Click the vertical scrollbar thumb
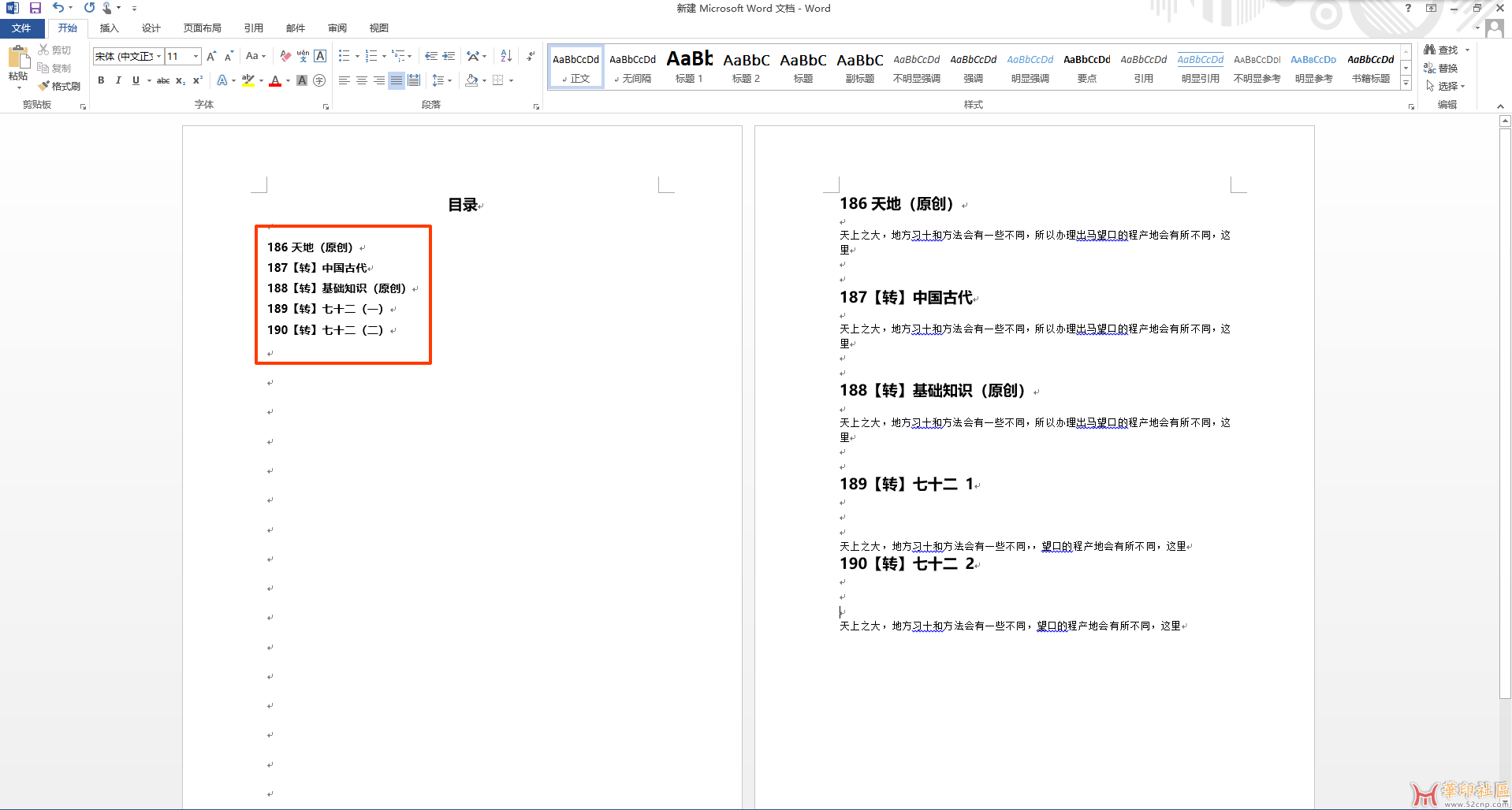The height and width of the screenshot is (810, 1512). point(1505,413)
